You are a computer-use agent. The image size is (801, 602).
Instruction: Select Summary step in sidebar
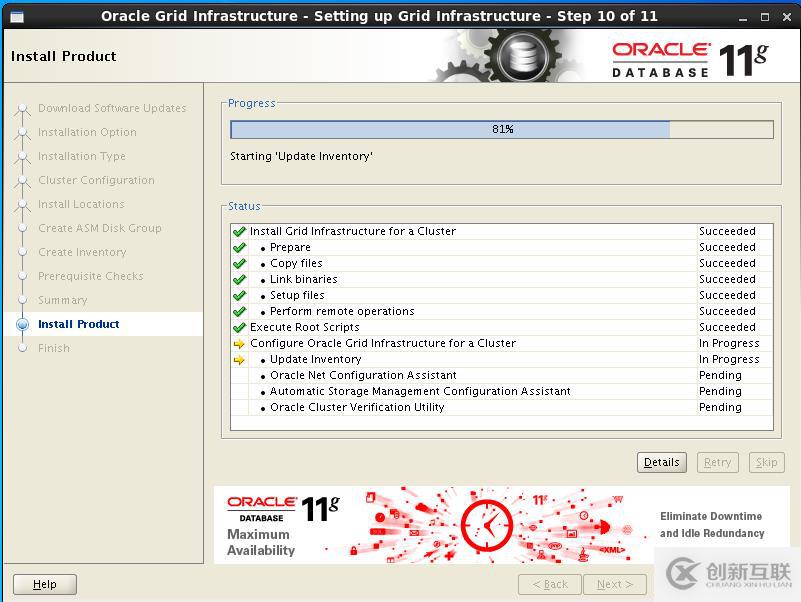click(63, 300)
